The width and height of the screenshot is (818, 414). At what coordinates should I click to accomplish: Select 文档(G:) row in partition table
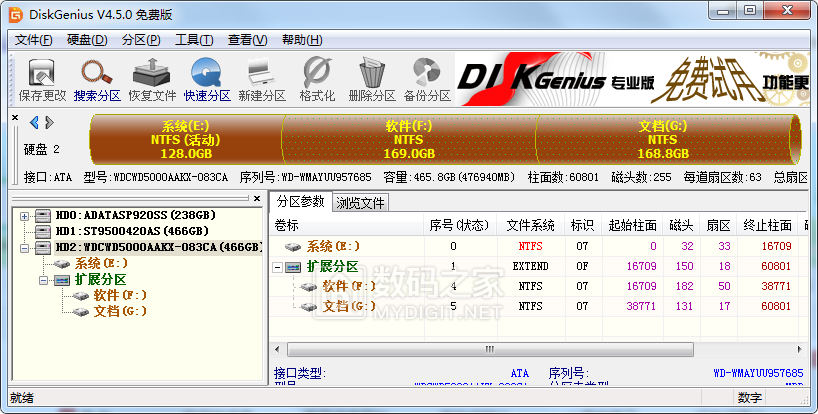pyautogui.click(x=536, y=306)
